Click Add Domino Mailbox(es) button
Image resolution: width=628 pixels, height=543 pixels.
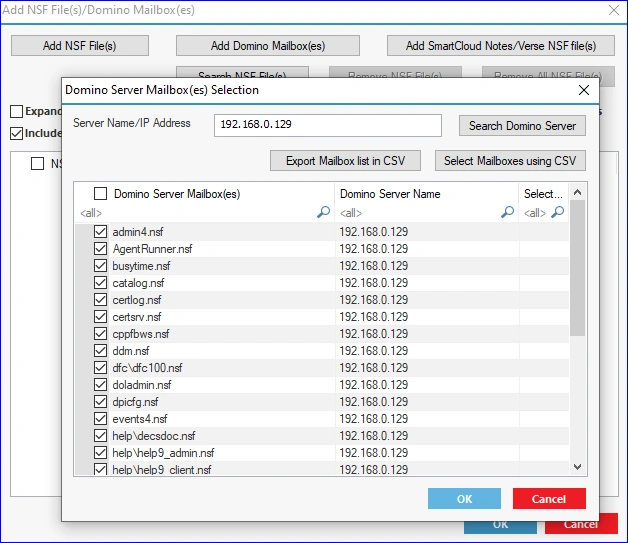pyautogui.click(x=268, y=46)
